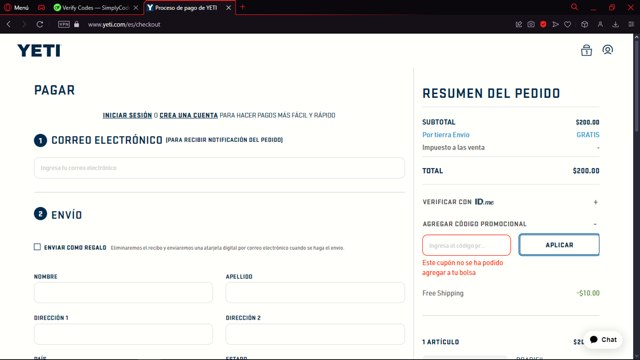Click the Iniciar sesión link

(x=127, y=116)
